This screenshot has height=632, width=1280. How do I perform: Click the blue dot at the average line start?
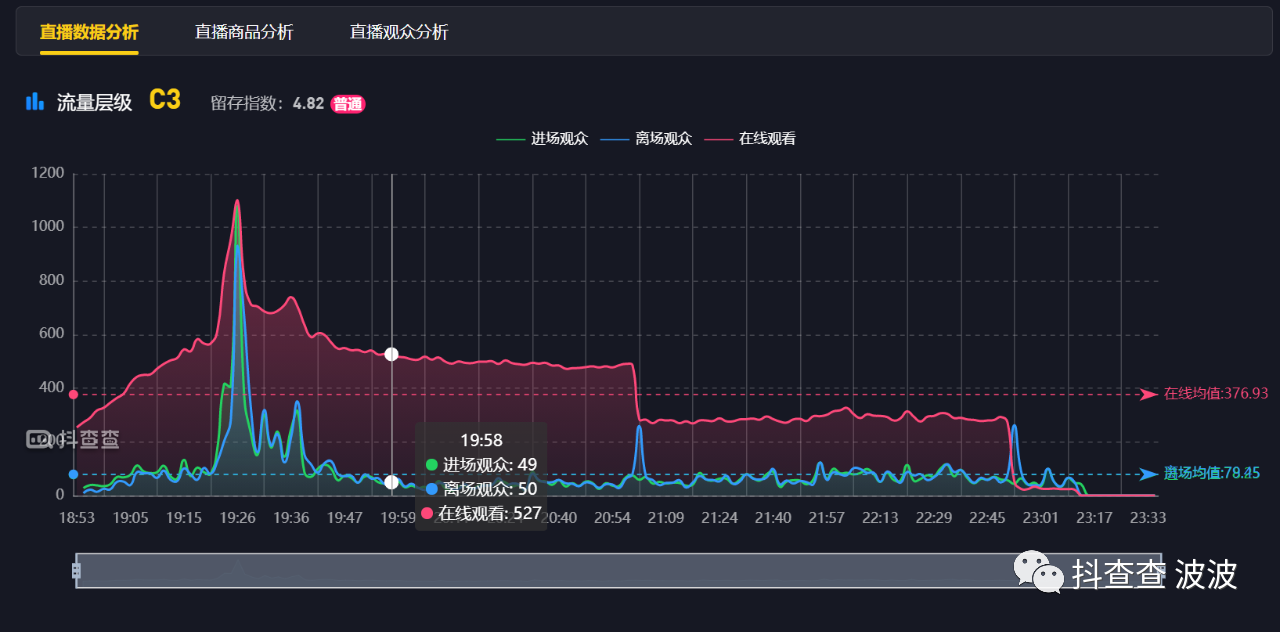click(73, 474)
